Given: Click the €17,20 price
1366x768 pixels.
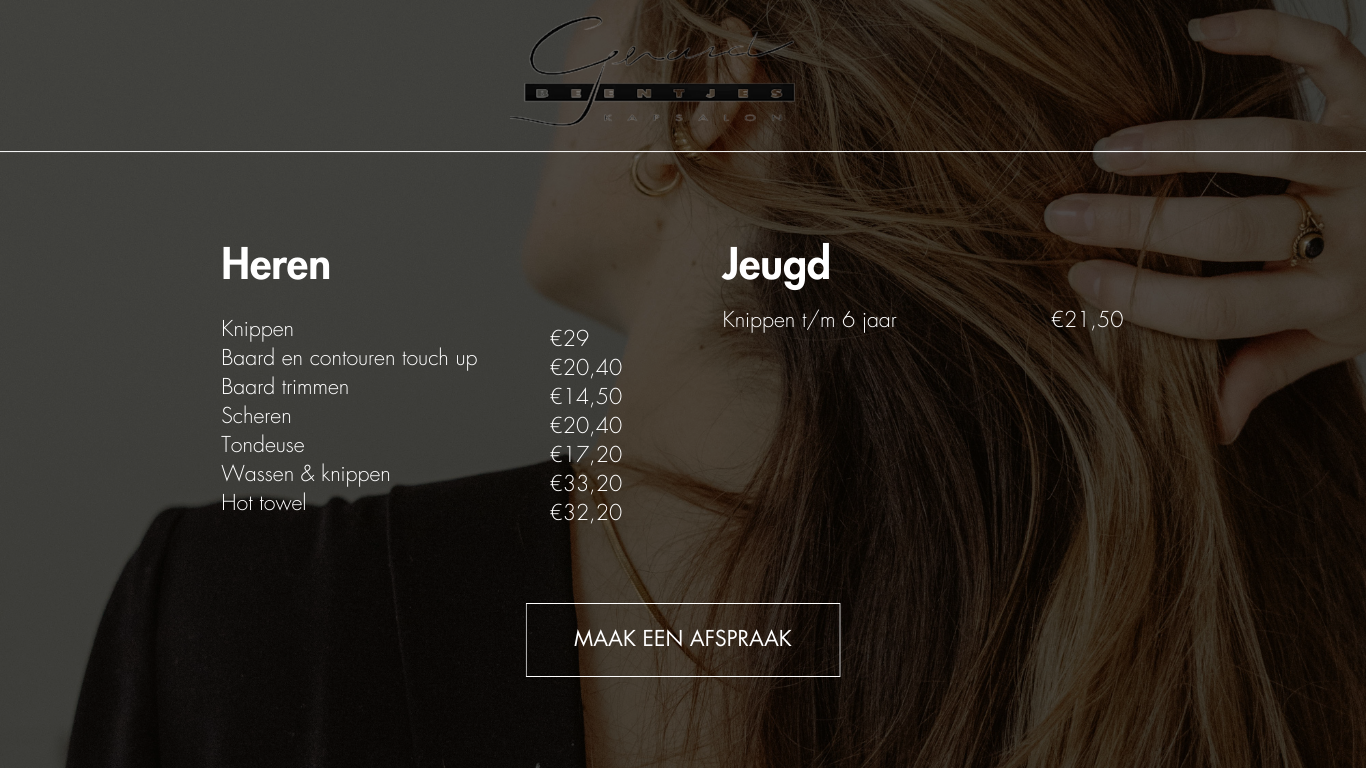Looking at the screenshot, I should [586, 454].
